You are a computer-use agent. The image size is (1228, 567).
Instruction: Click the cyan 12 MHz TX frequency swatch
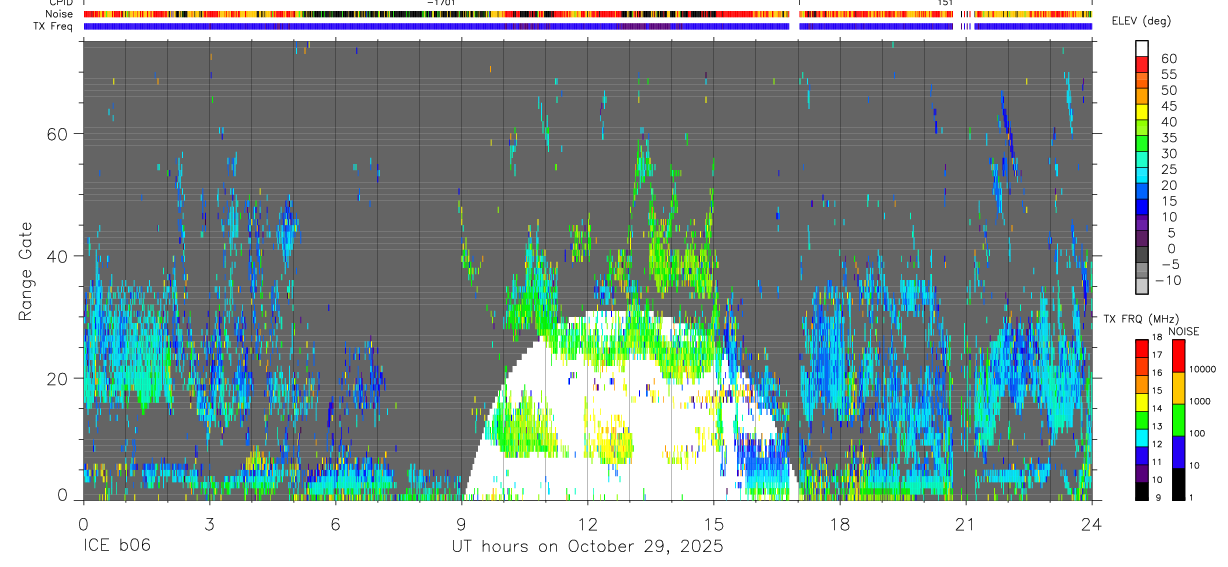click(1141, 437)
